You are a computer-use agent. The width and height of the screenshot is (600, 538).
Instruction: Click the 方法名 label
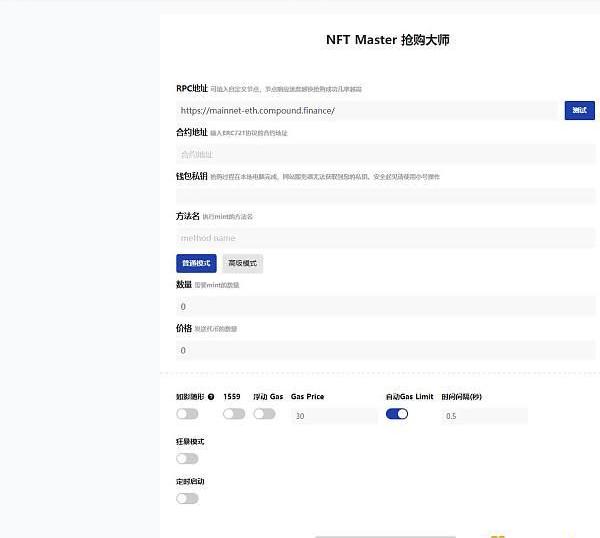[188, 216]
